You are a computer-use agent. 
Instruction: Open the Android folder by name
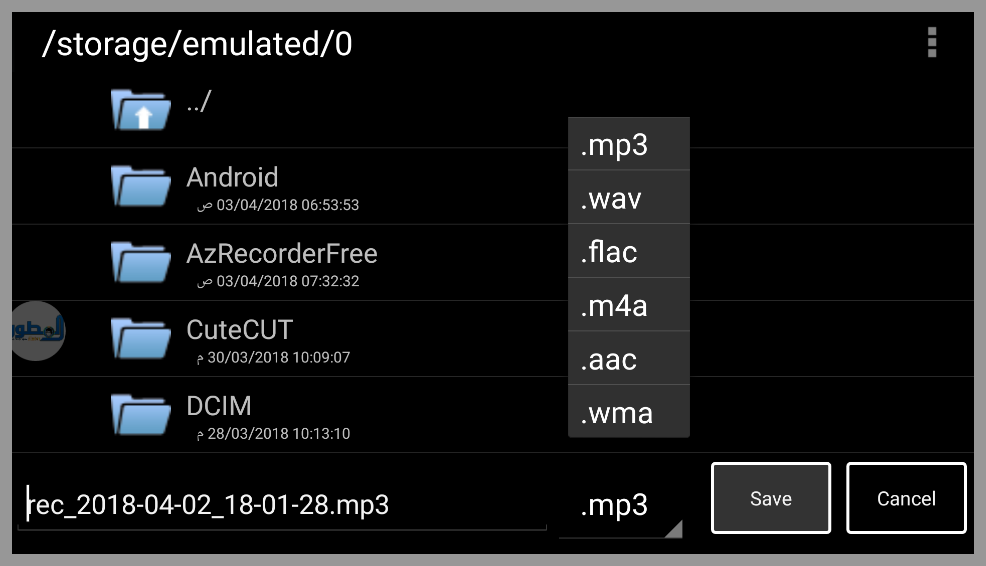(x=232, y=178)
